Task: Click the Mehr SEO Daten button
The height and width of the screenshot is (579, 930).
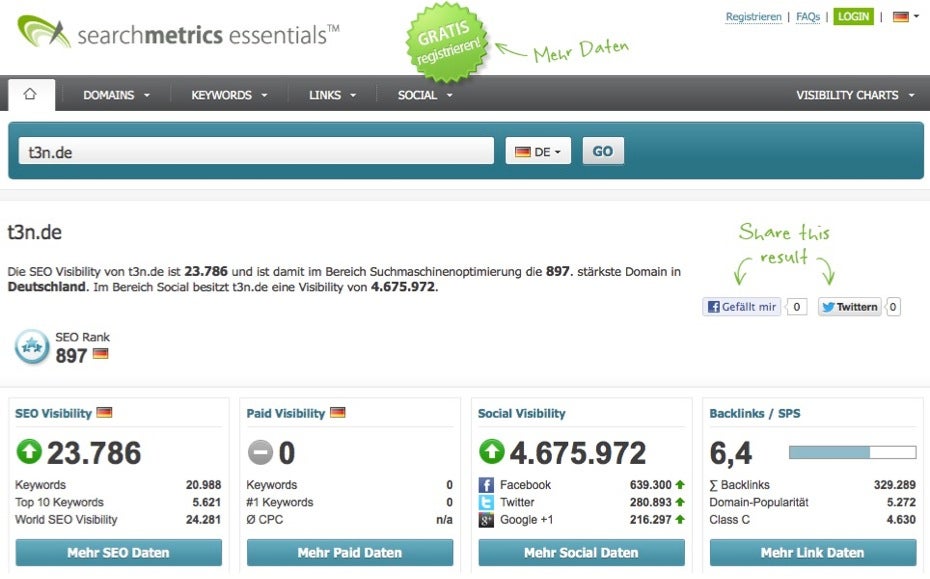Action: click(119, 552)
